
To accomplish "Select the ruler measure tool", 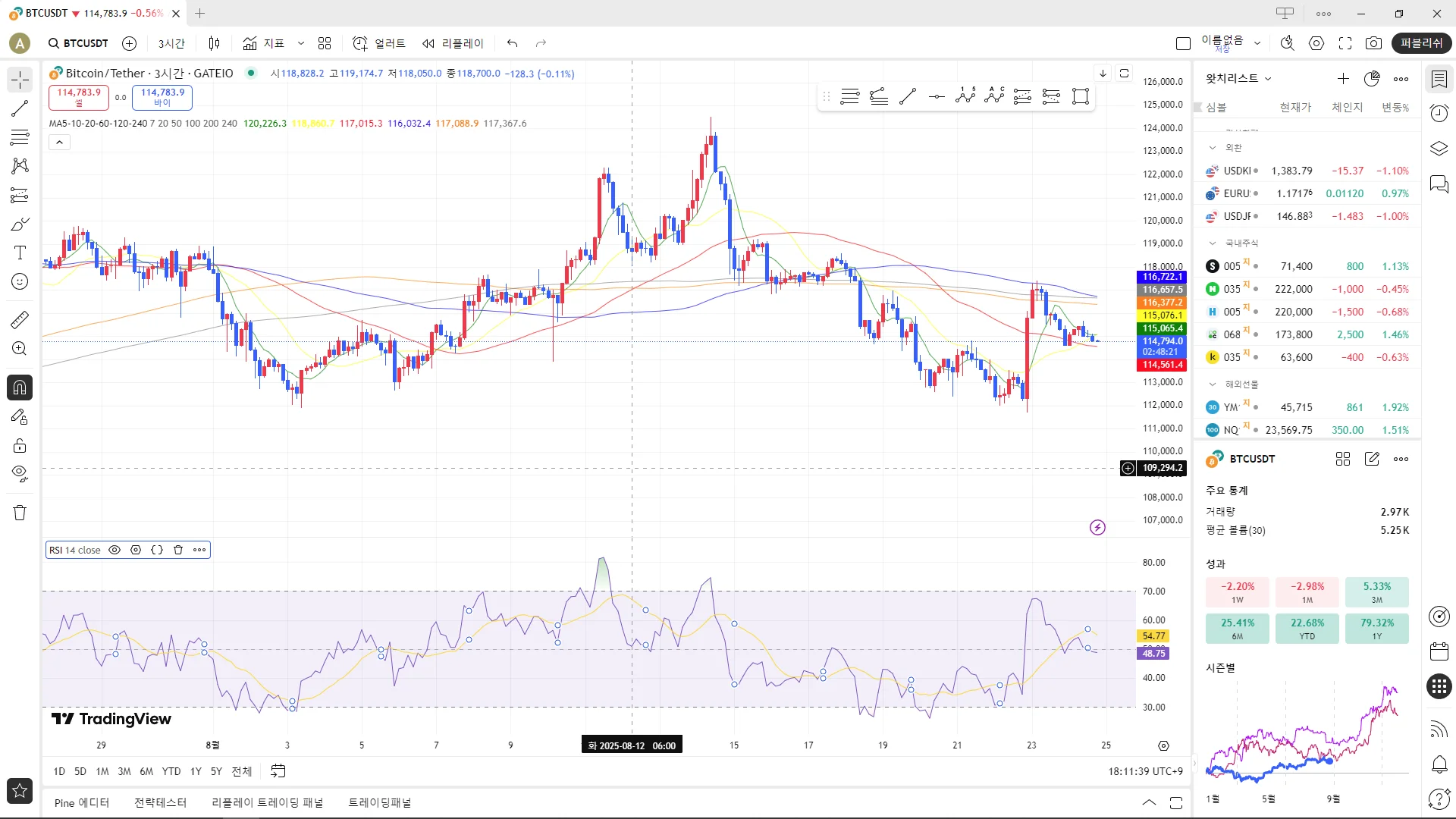I will click(x=20, y=320).
